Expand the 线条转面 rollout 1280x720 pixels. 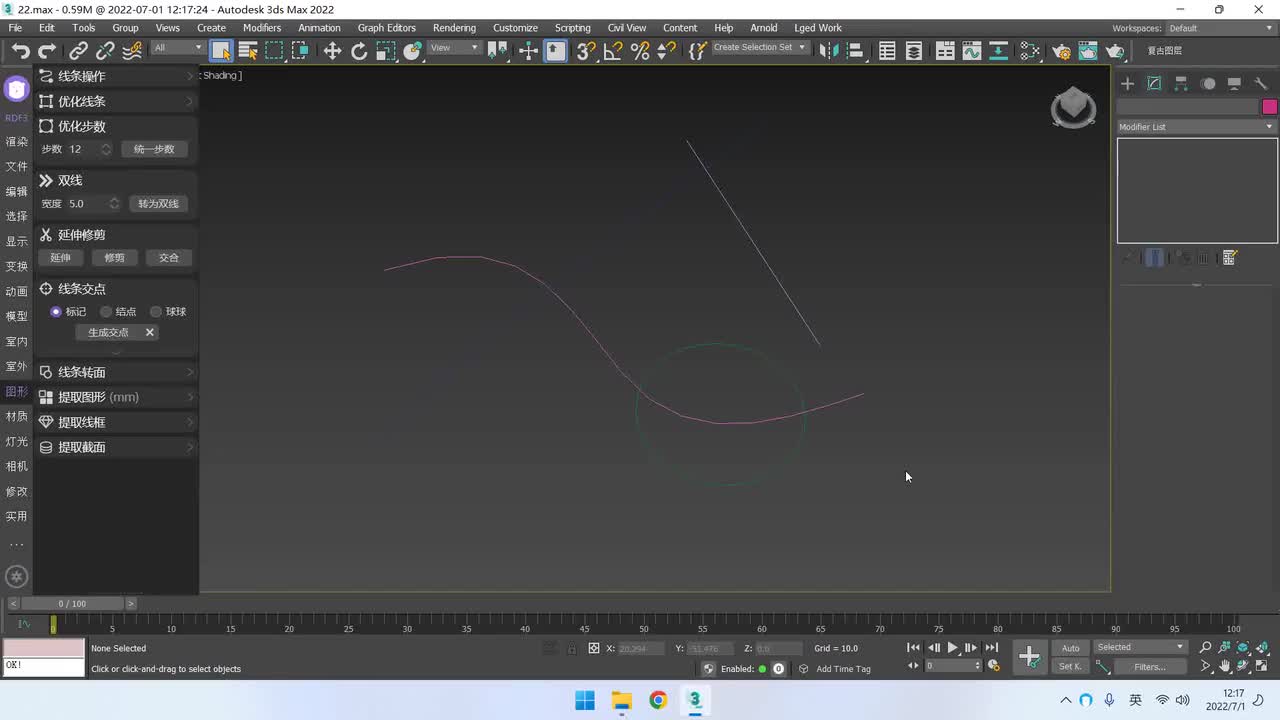[x=116, y=372]
